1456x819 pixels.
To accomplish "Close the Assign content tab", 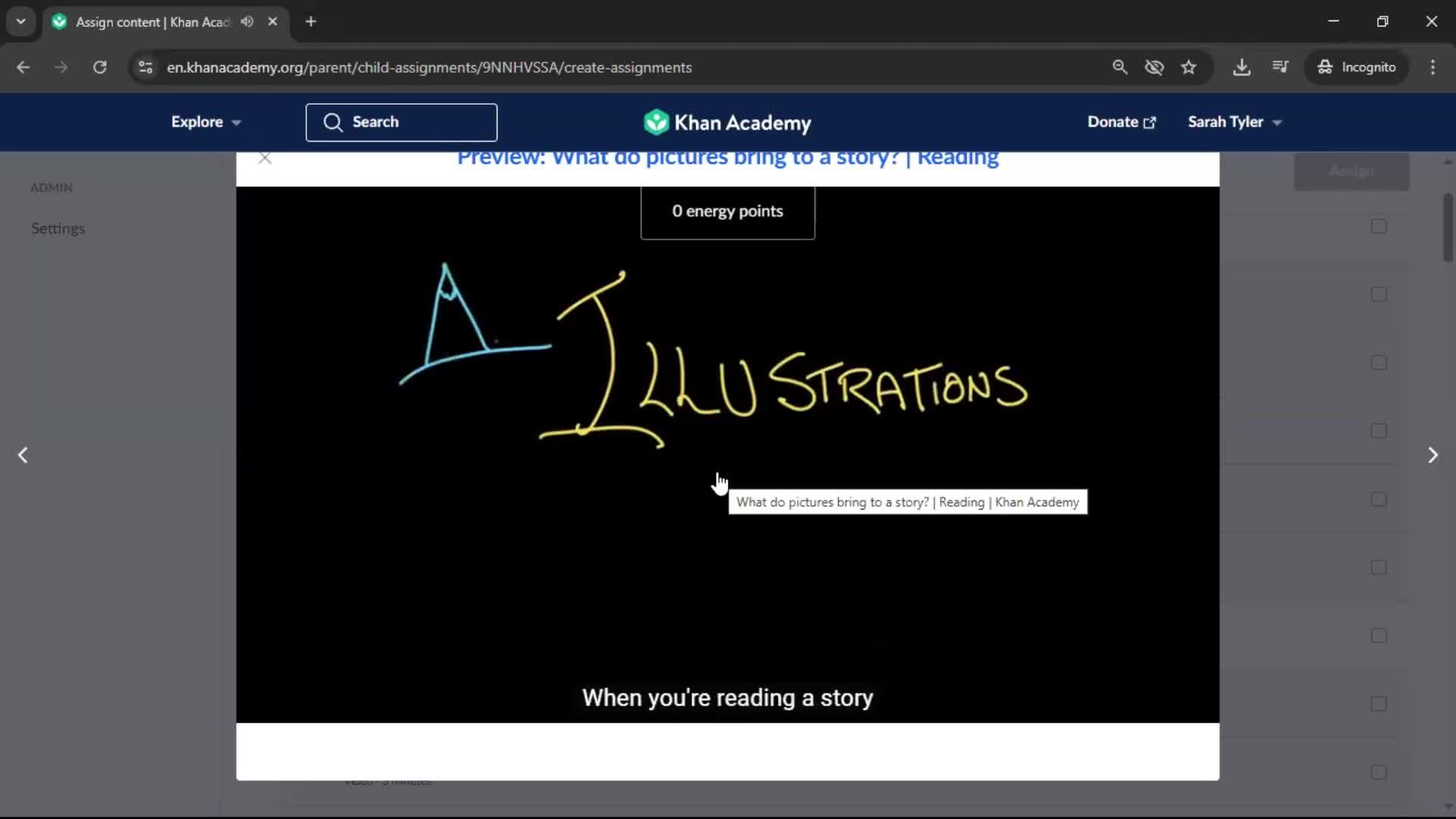I will pos(272,22).
